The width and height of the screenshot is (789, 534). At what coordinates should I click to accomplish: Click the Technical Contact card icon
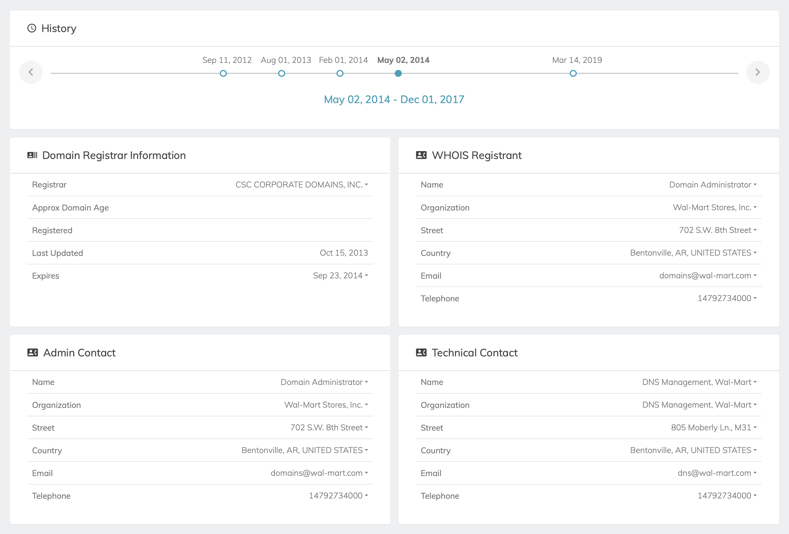pos(421,352)
